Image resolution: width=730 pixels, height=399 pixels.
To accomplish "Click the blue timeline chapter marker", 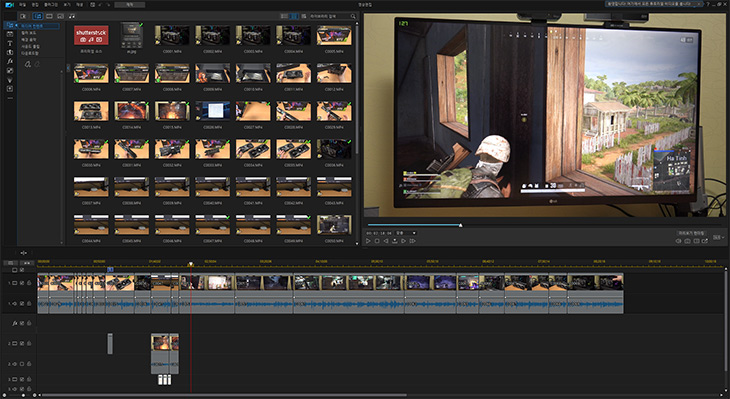I will (x=110, y=270).
